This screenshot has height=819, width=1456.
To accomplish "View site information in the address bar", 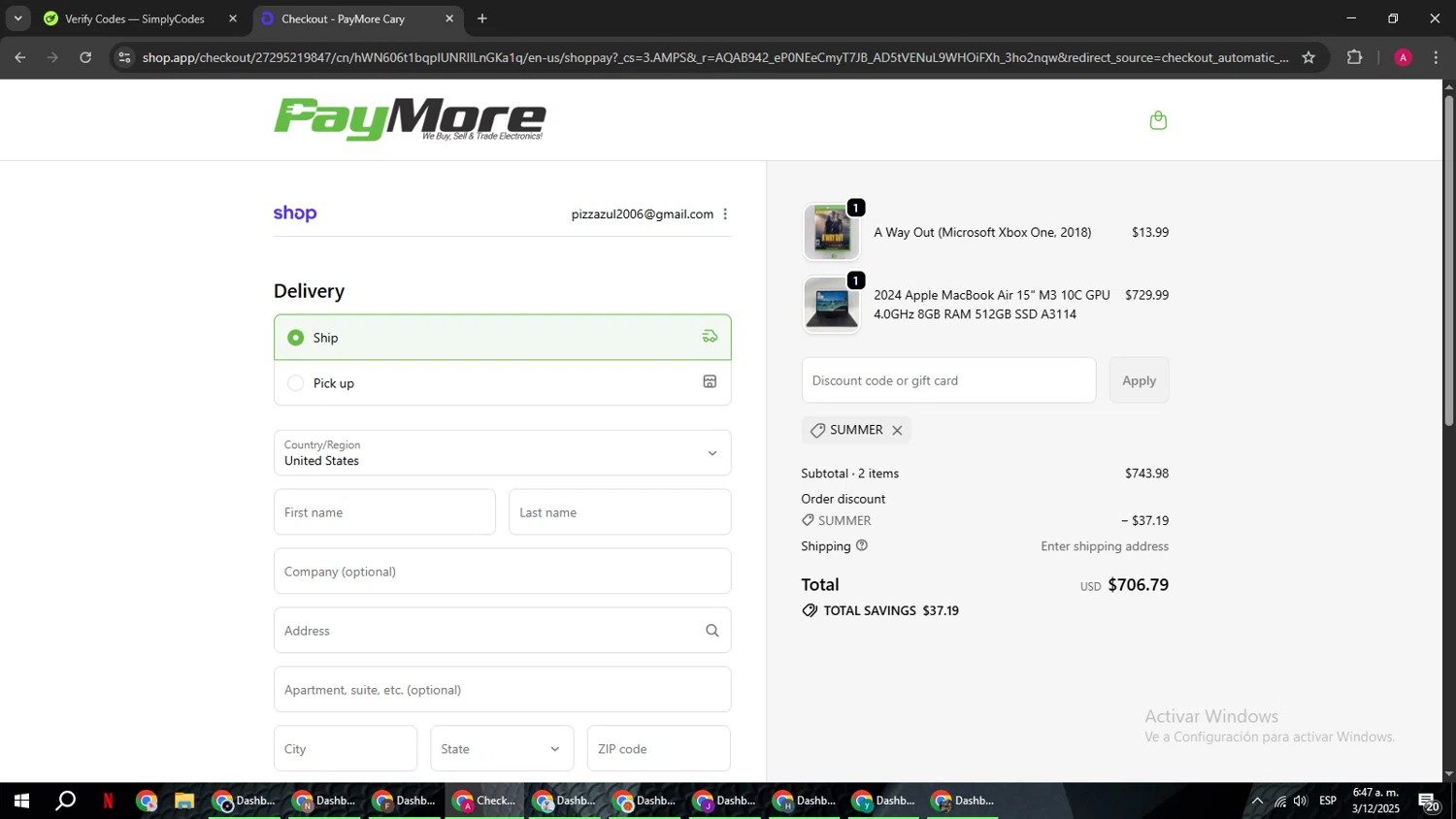I will [123, 57].
